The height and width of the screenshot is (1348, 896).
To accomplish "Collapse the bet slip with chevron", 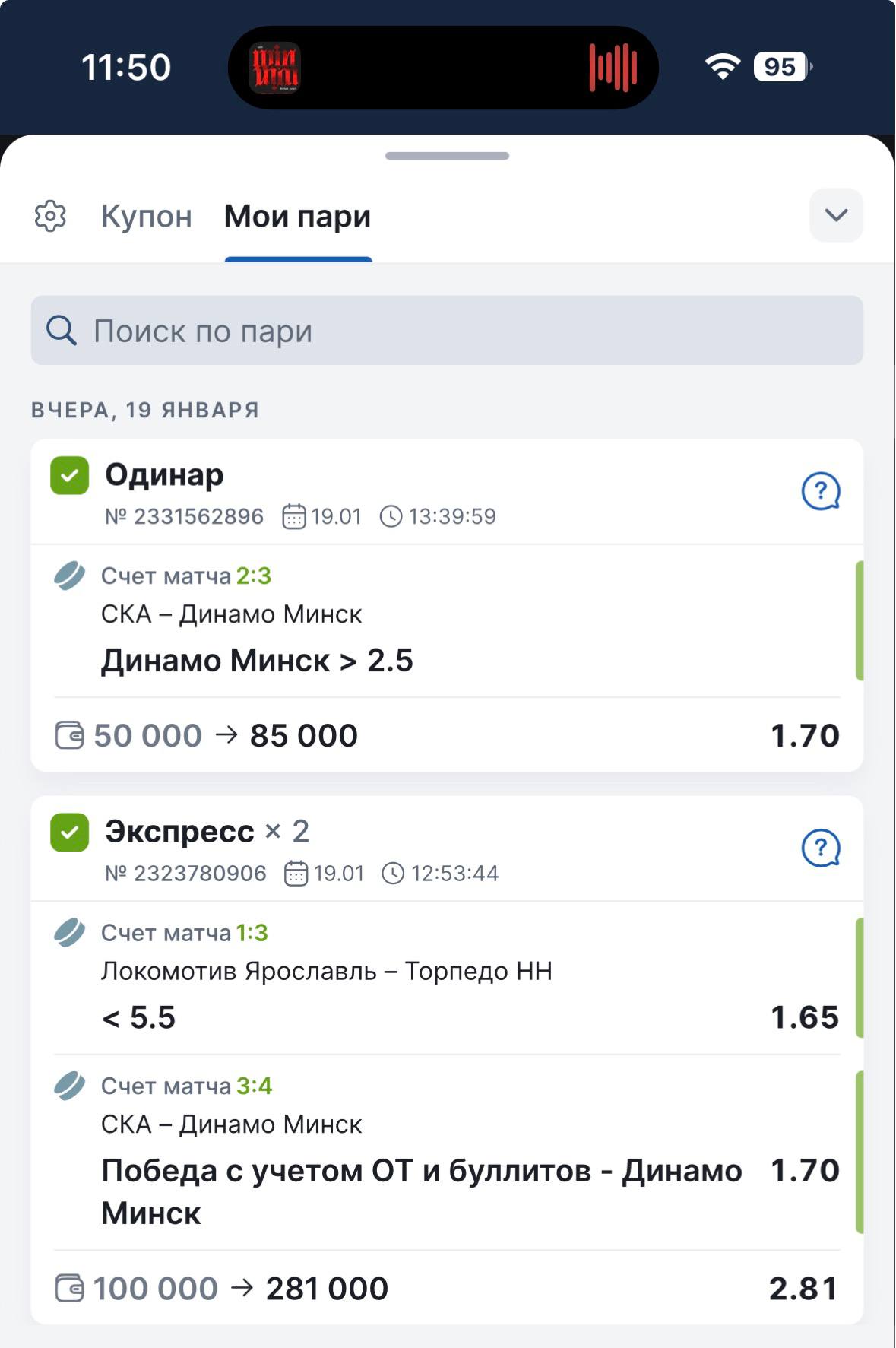I will coord(836,216).
